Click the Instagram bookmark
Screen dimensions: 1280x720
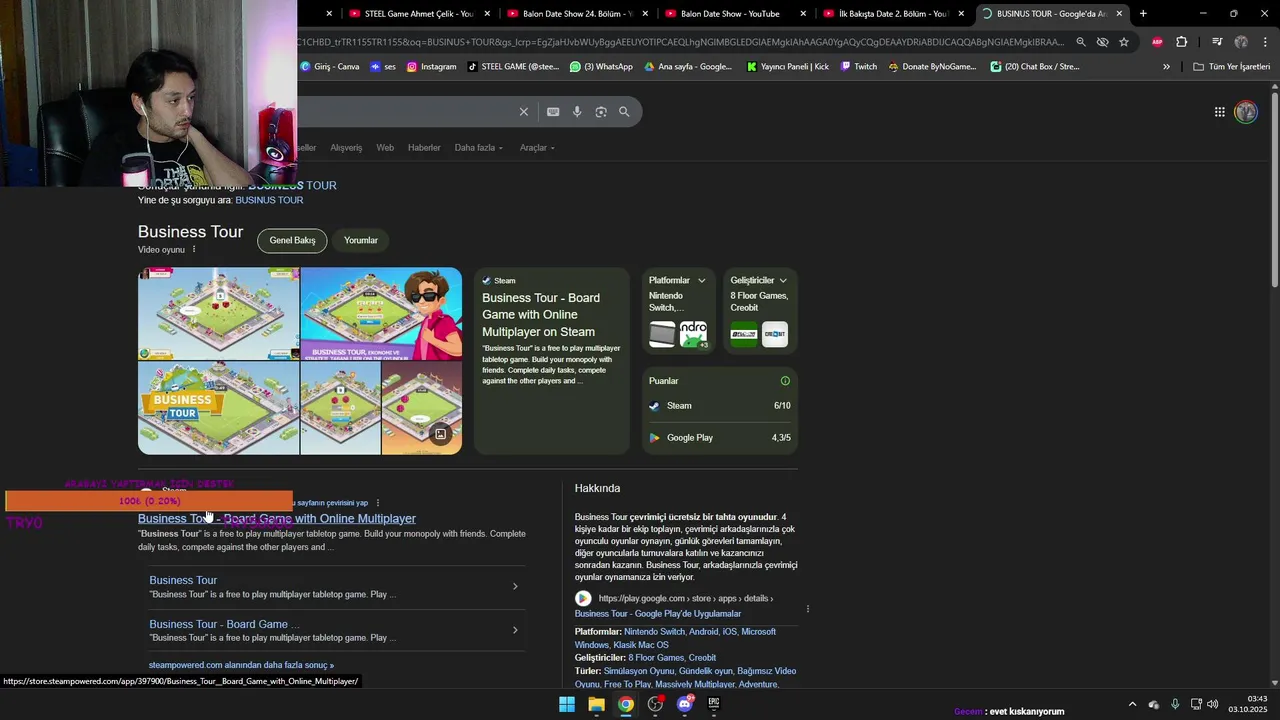(431, 67)
